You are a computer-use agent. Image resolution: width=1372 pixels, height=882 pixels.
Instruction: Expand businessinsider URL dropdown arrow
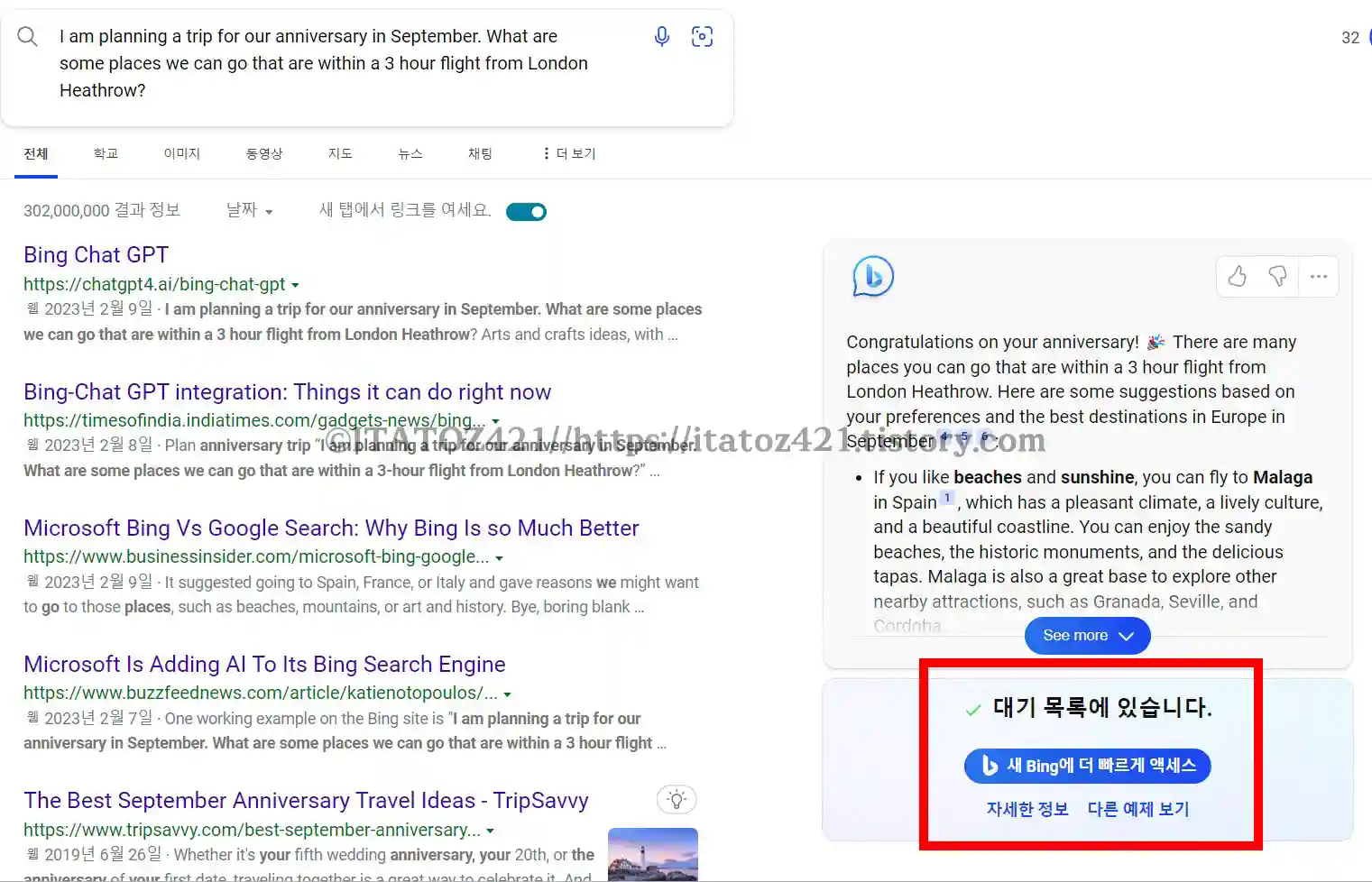pyautogui.click(x=499, y=558)
